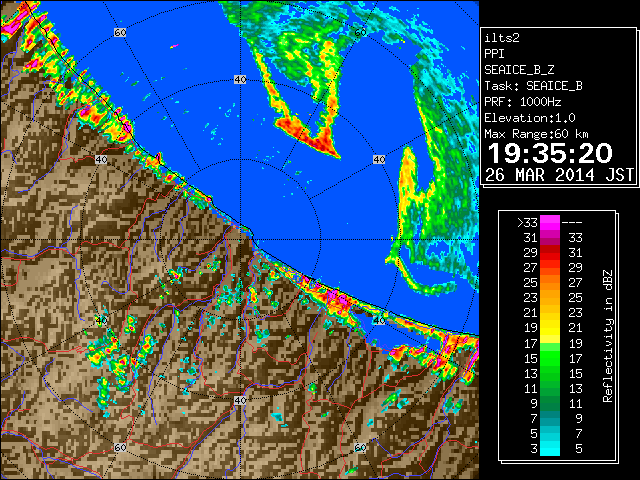
Task: Select the '26 MAR 2014 JST' date
Action: (x=559, y=175)
